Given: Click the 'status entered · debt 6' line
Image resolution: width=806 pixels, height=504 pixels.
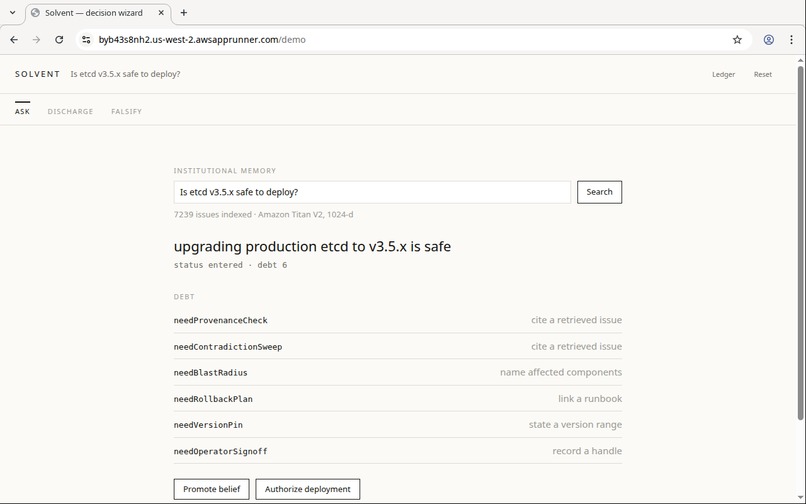Looking at the screenshot, I should pyautogui.click(x=230, y=265).
